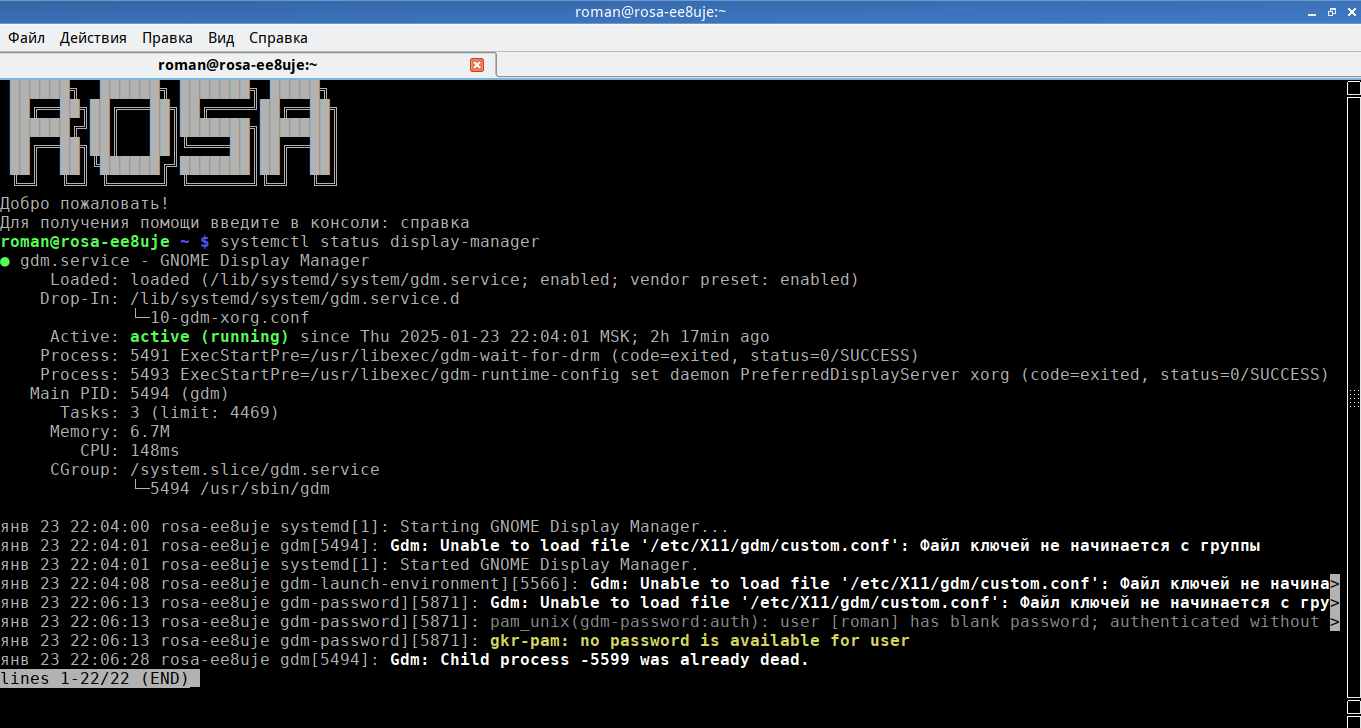The width and height of the screenshot is (1361, 728).
Task: Click 'Child process -5599 was already dead.'
Action: pos(624,660)
